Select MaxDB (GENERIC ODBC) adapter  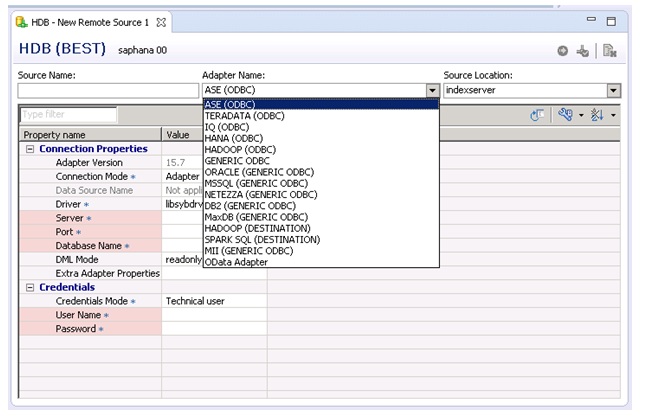[321, 217]
